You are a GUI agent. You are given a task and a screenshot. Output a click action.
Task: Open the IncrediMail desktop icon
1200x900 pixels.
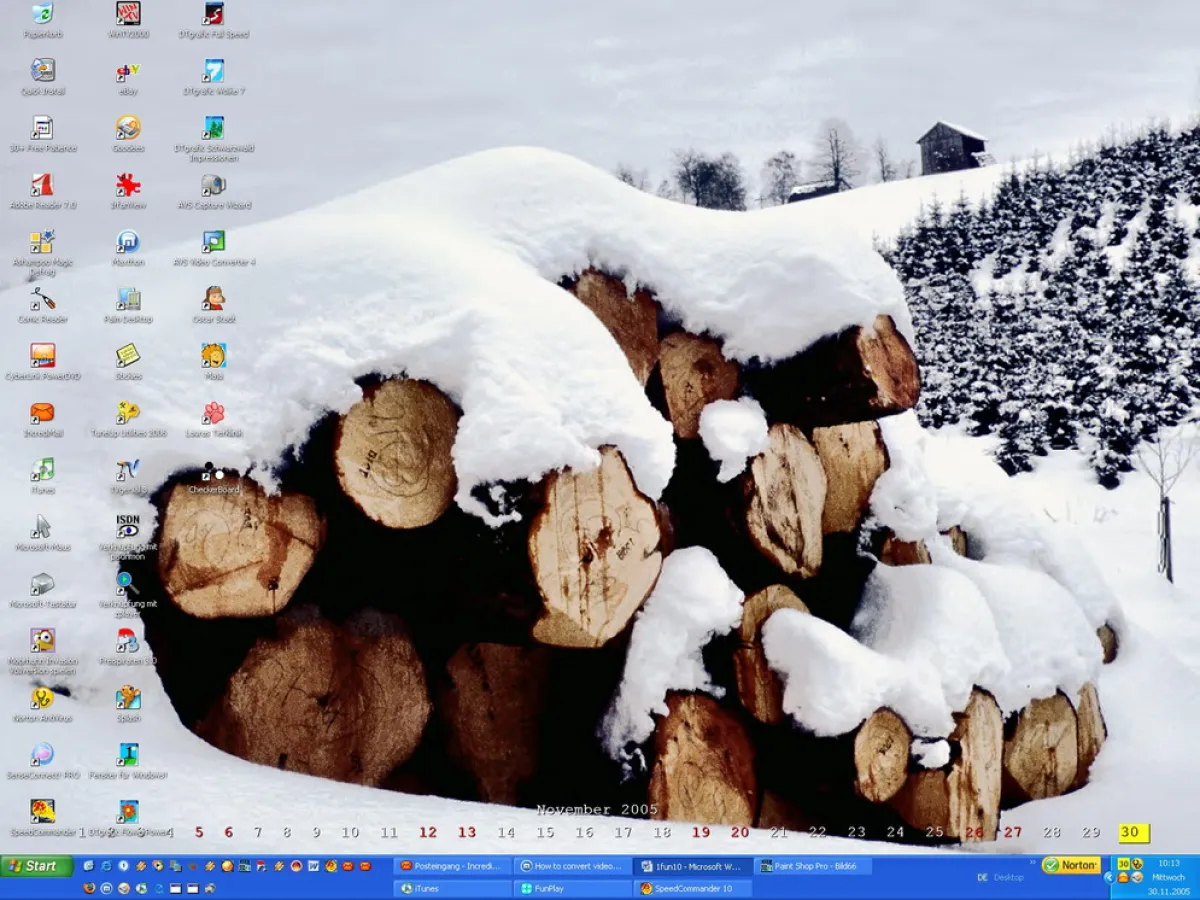coord(42,414)
